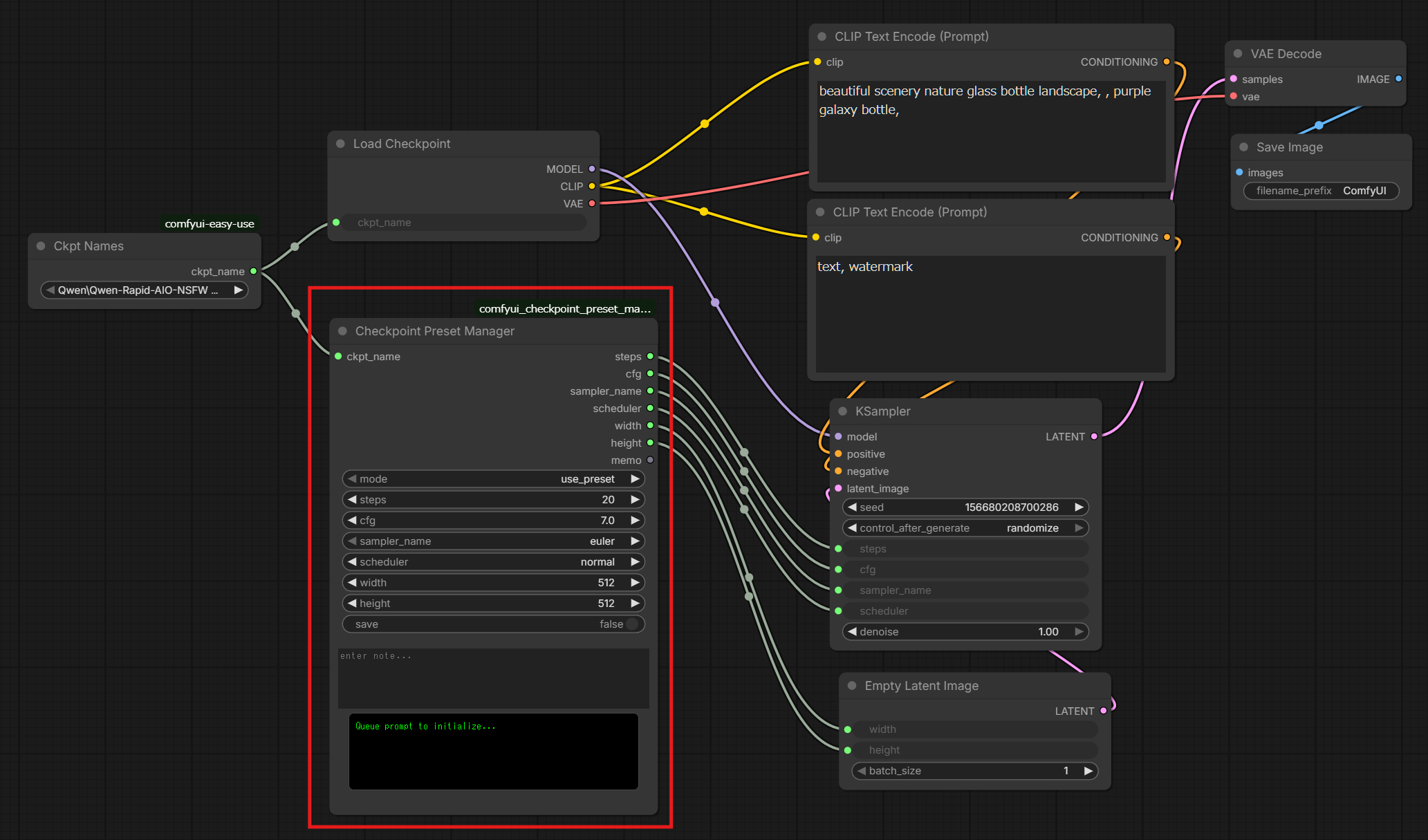Edit the negative prompt text, watermark
The height and width of the screenshot is (840, 1428).
click(x=990, y=314)
